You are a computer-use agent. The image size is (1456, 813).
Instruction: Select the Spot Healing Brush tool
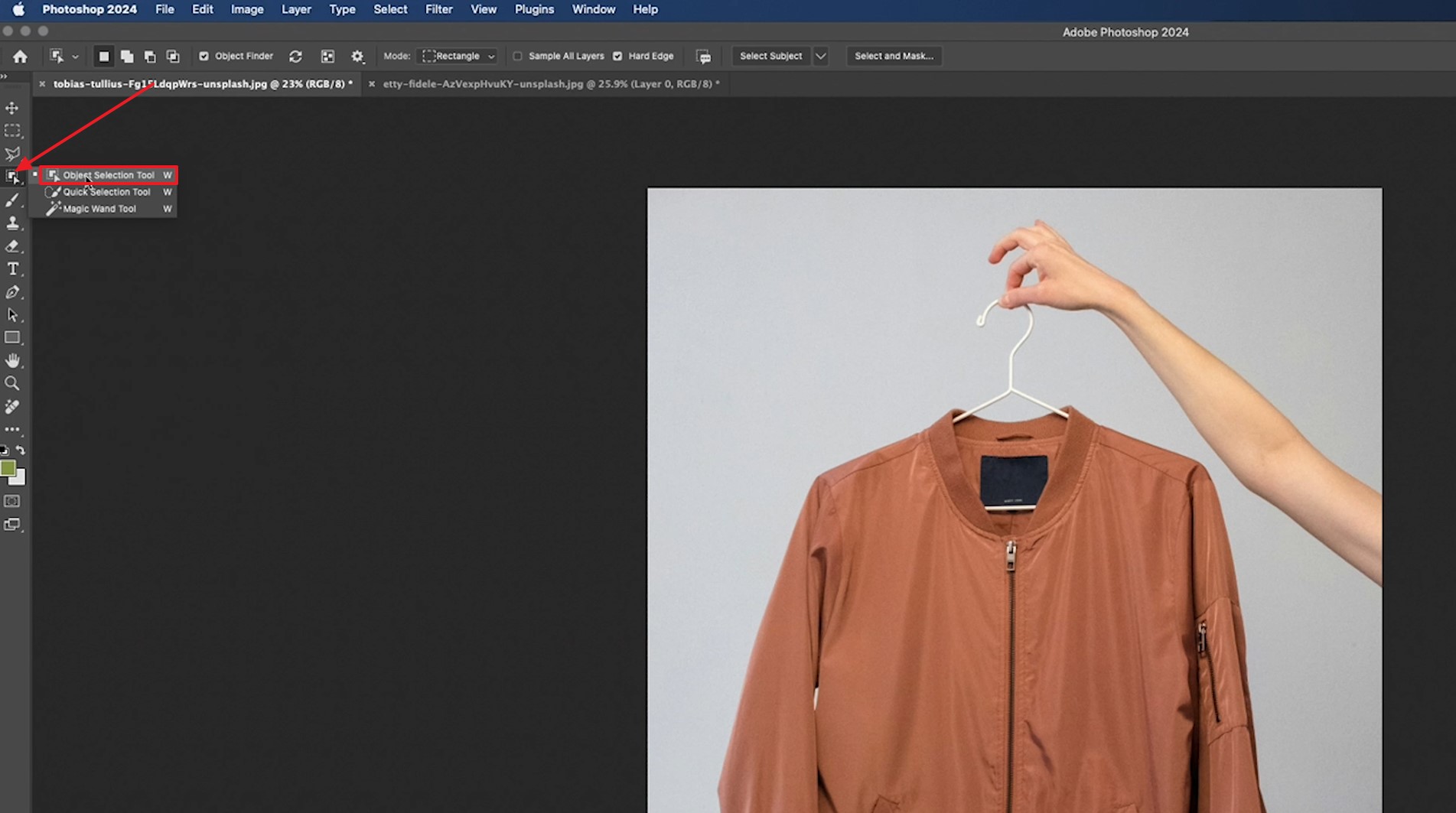[12, 406]
